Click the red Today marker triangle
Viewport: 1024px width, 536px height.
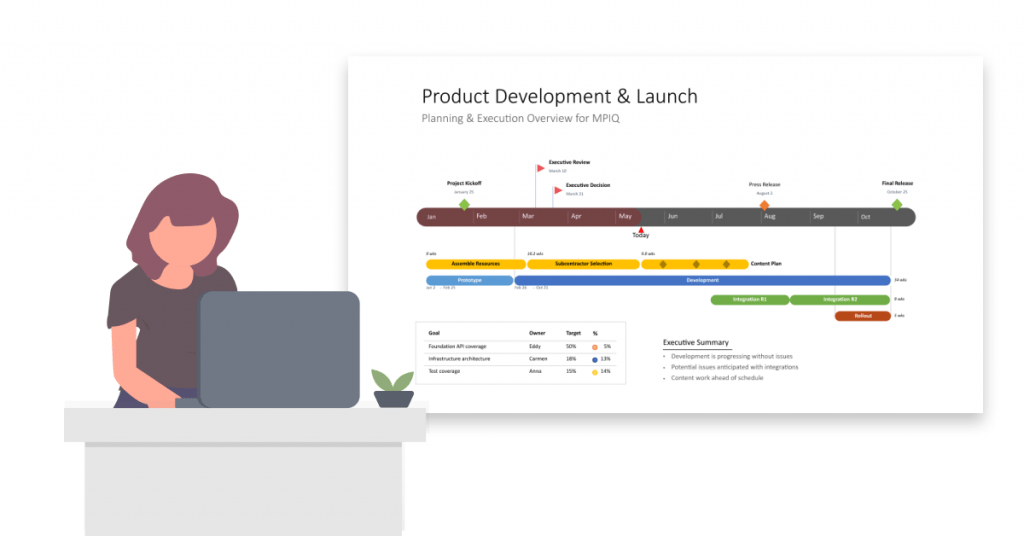(x=640, y=229)
